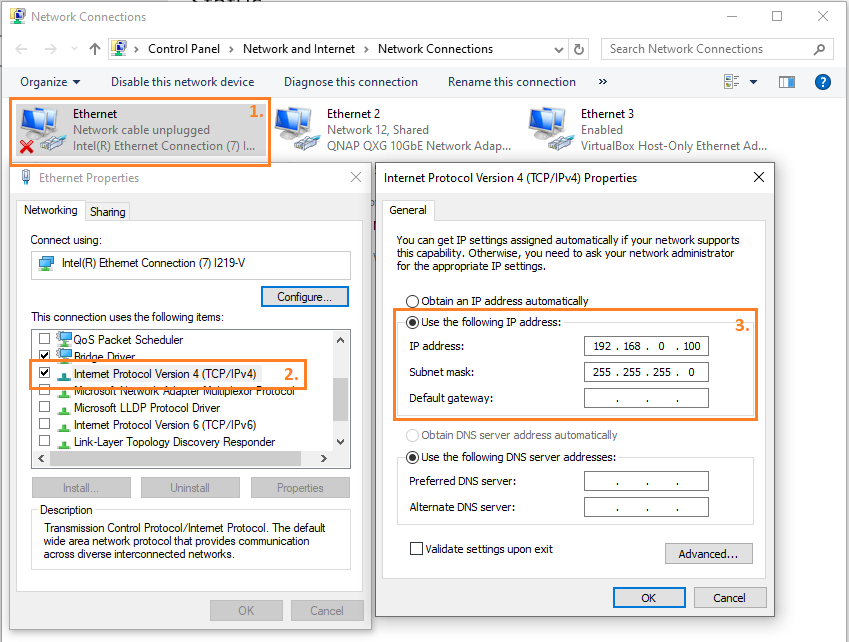Select the Ethernet 3 adapter icon
This screenshot has height=642, width=849.
(550, 129)
